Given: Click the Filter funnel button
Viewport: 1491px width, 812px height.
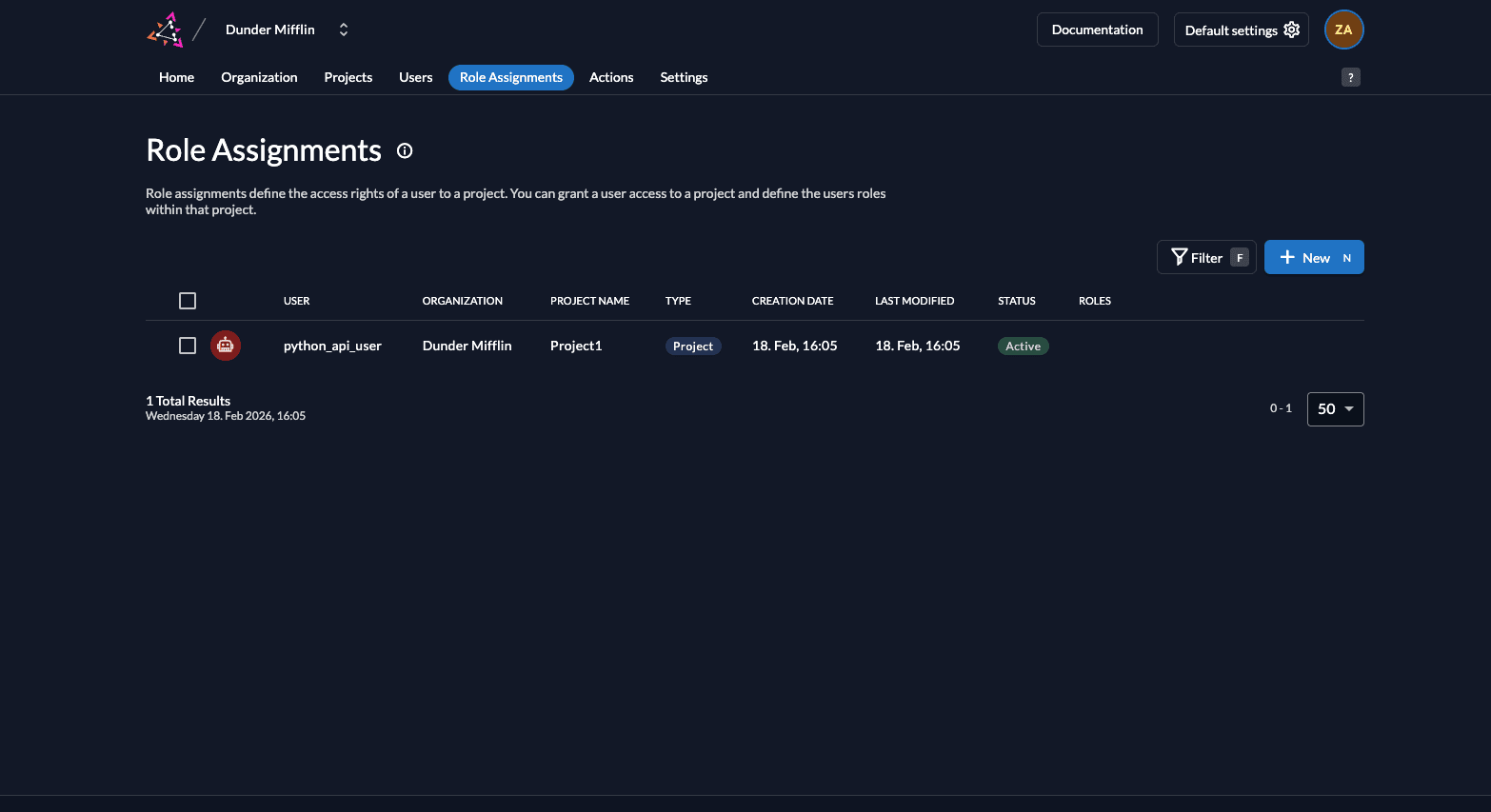Looking at the screenshot, I should pyautogui.click(x=1205, y=257).
